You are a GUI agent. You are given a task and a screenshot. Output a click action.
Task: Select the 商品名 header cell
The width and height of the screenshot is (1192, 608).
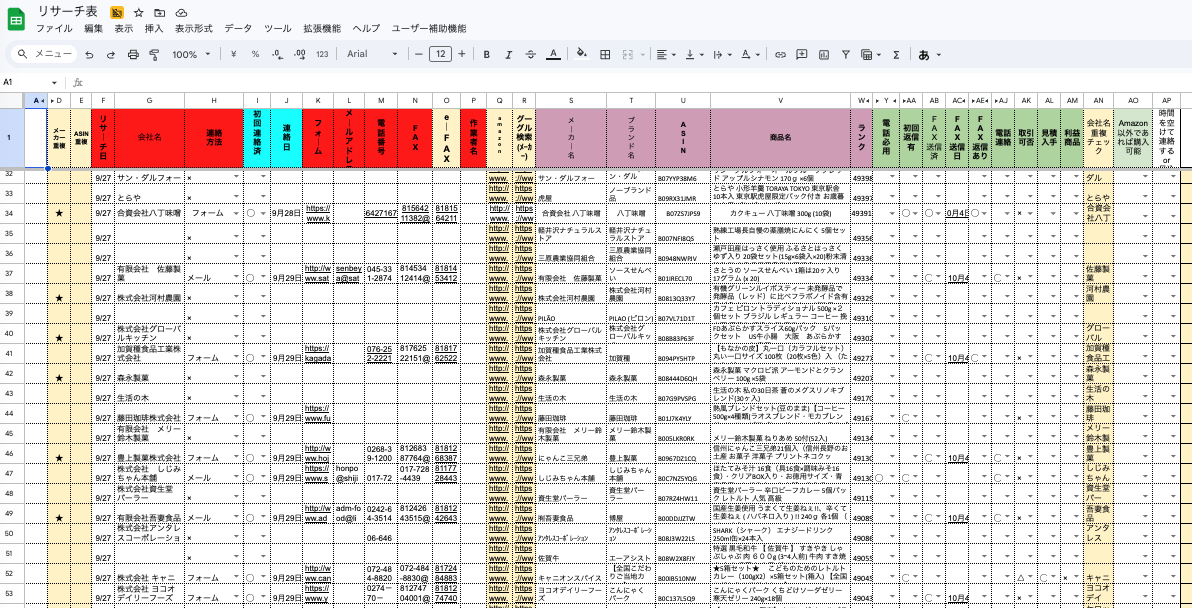tap(780, 138)
